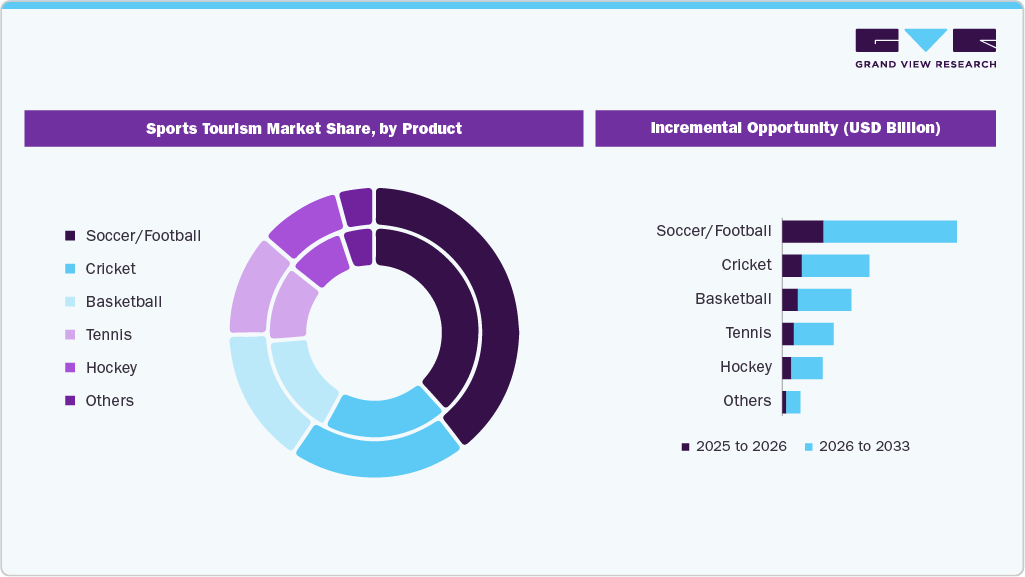
Task: Click the longest light blue opportunity bar
Action: pos(890,230)
